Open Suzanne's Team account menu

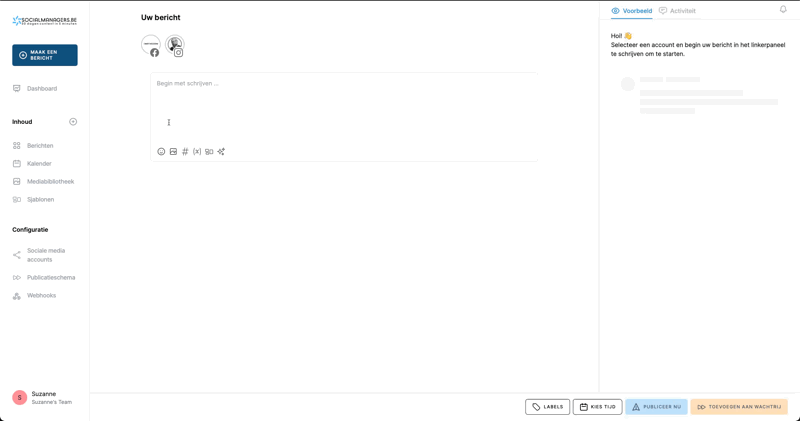coord(44,397)
